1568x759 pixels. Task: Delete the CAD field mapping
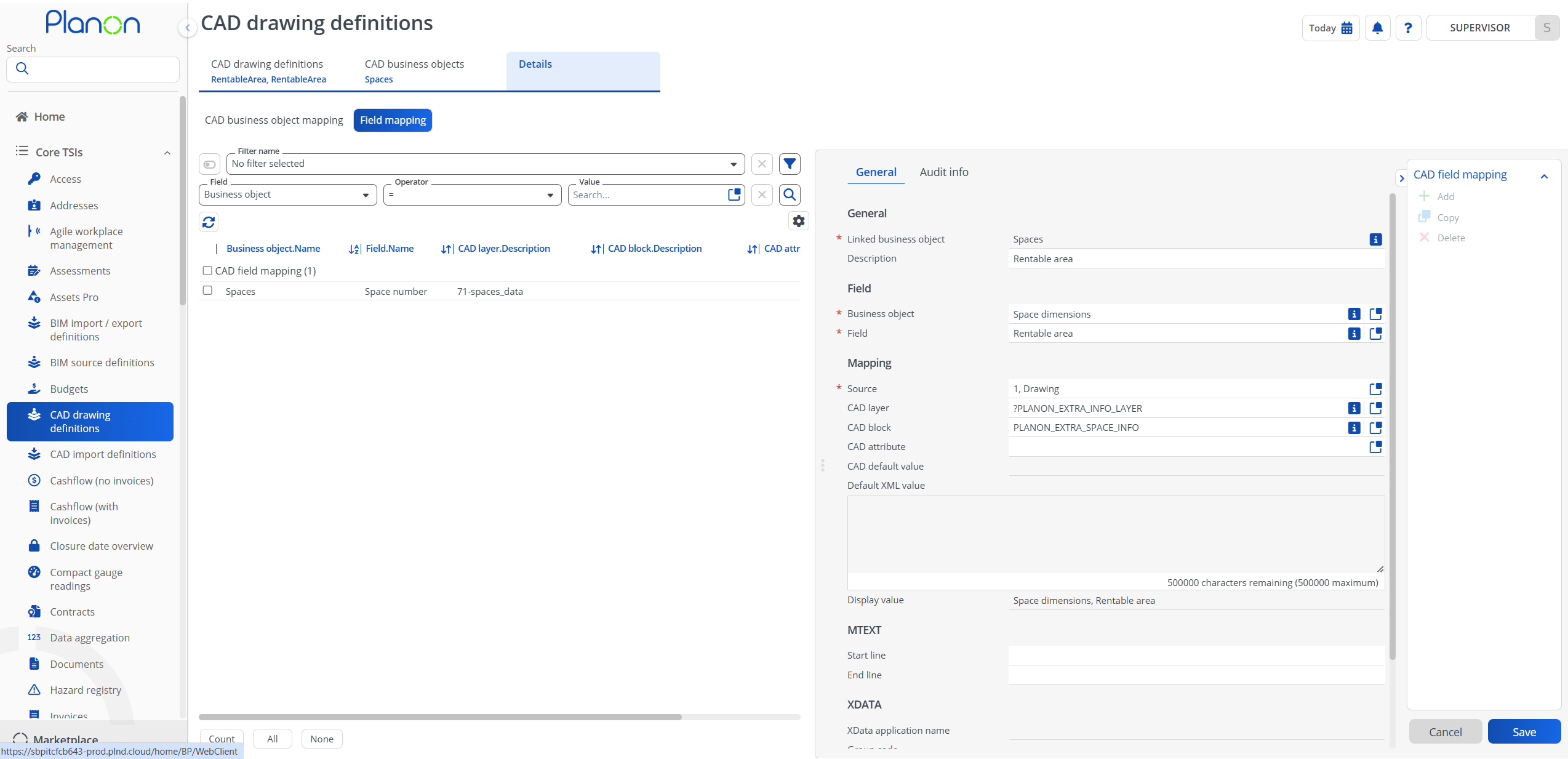[1441, 238]
